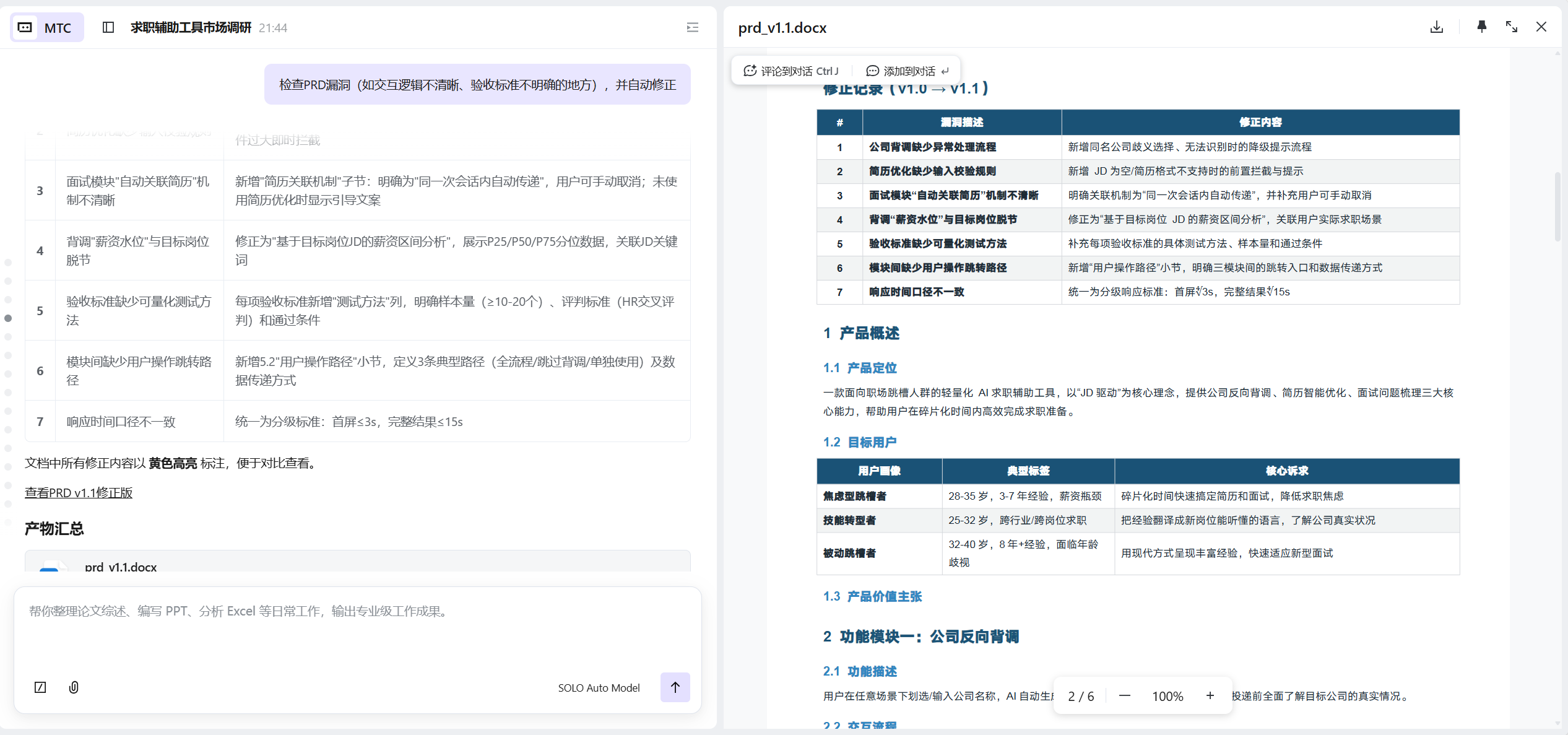Image resolution: width=1568 pixels, height=735 pixels.
Task: Zoom in document with plus button
Action: [x=1210, y=696]
